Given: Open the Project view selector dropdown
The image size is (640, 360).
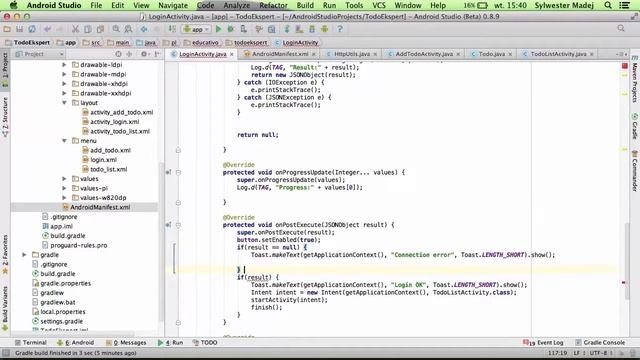Looking at the screenshot, I should (40, 54).
